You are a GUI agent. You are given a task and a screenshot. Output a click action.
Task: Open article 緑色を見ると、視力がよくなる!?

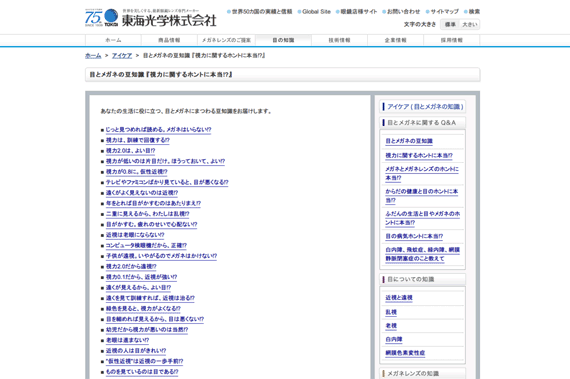pos(143,309)
